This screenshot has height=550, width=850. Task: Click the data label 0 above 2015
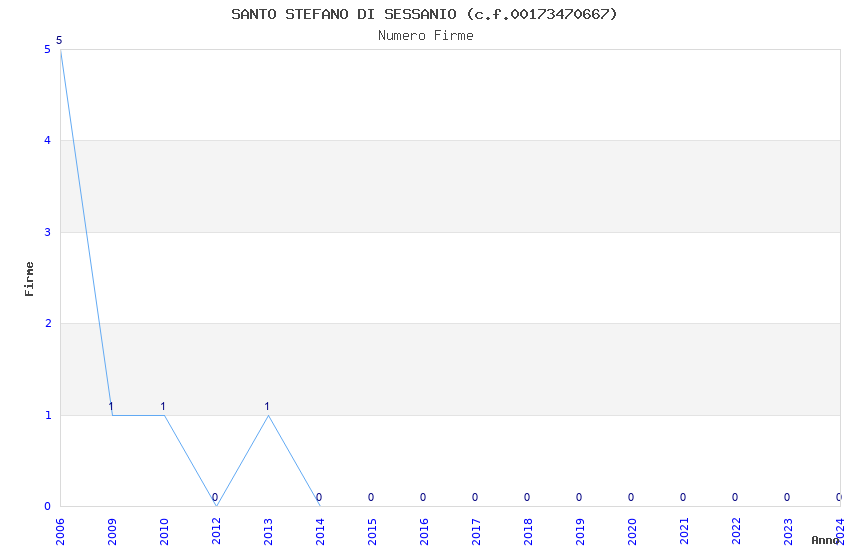tap(371, 497)
